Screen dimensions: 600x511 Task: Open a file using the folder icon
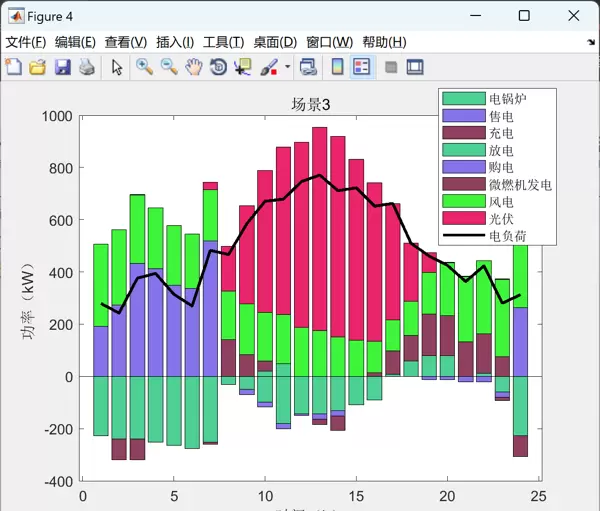click(38, 67)
